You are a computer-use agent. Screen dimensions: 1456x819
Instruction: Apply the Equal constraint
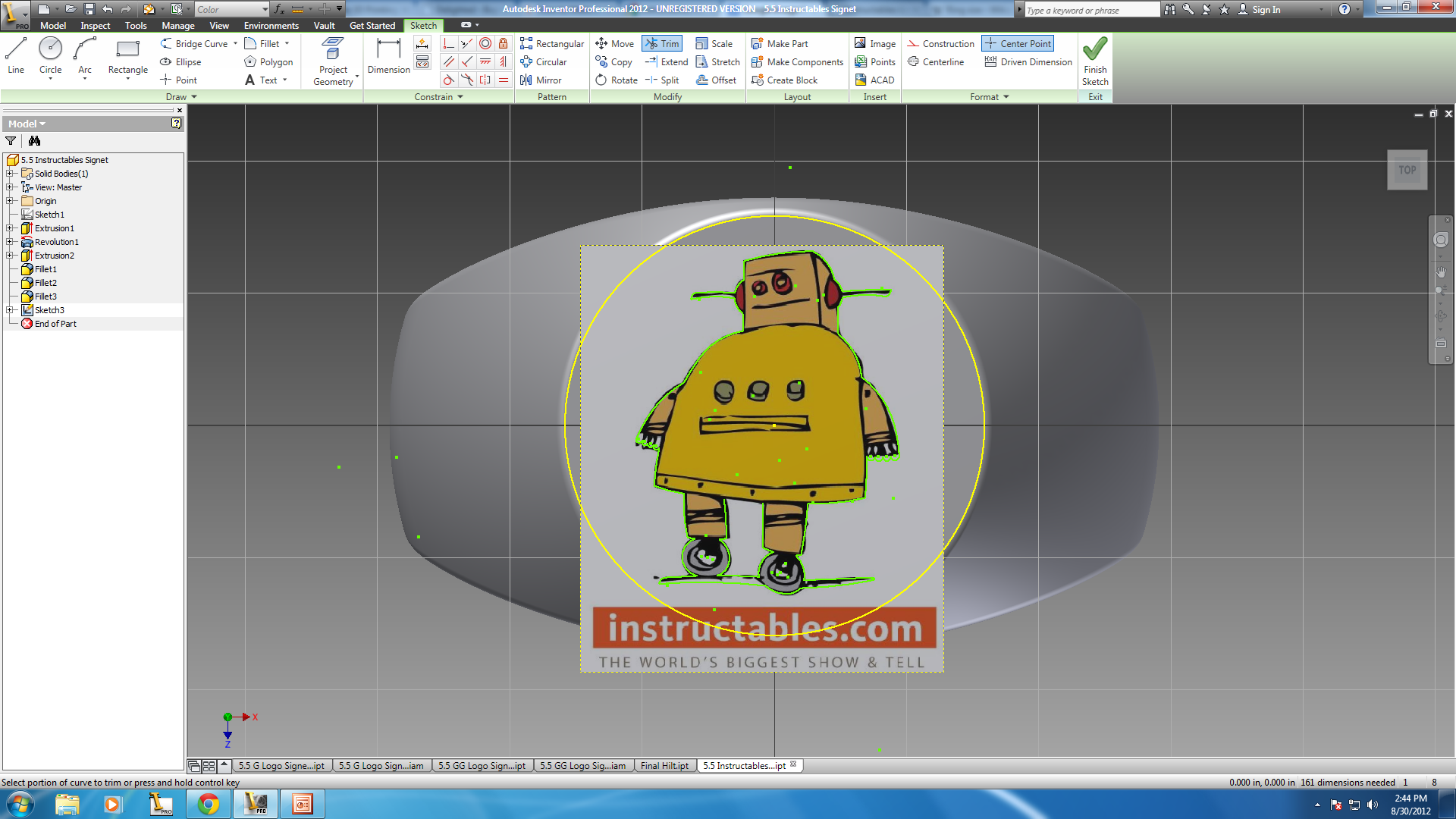503,80
